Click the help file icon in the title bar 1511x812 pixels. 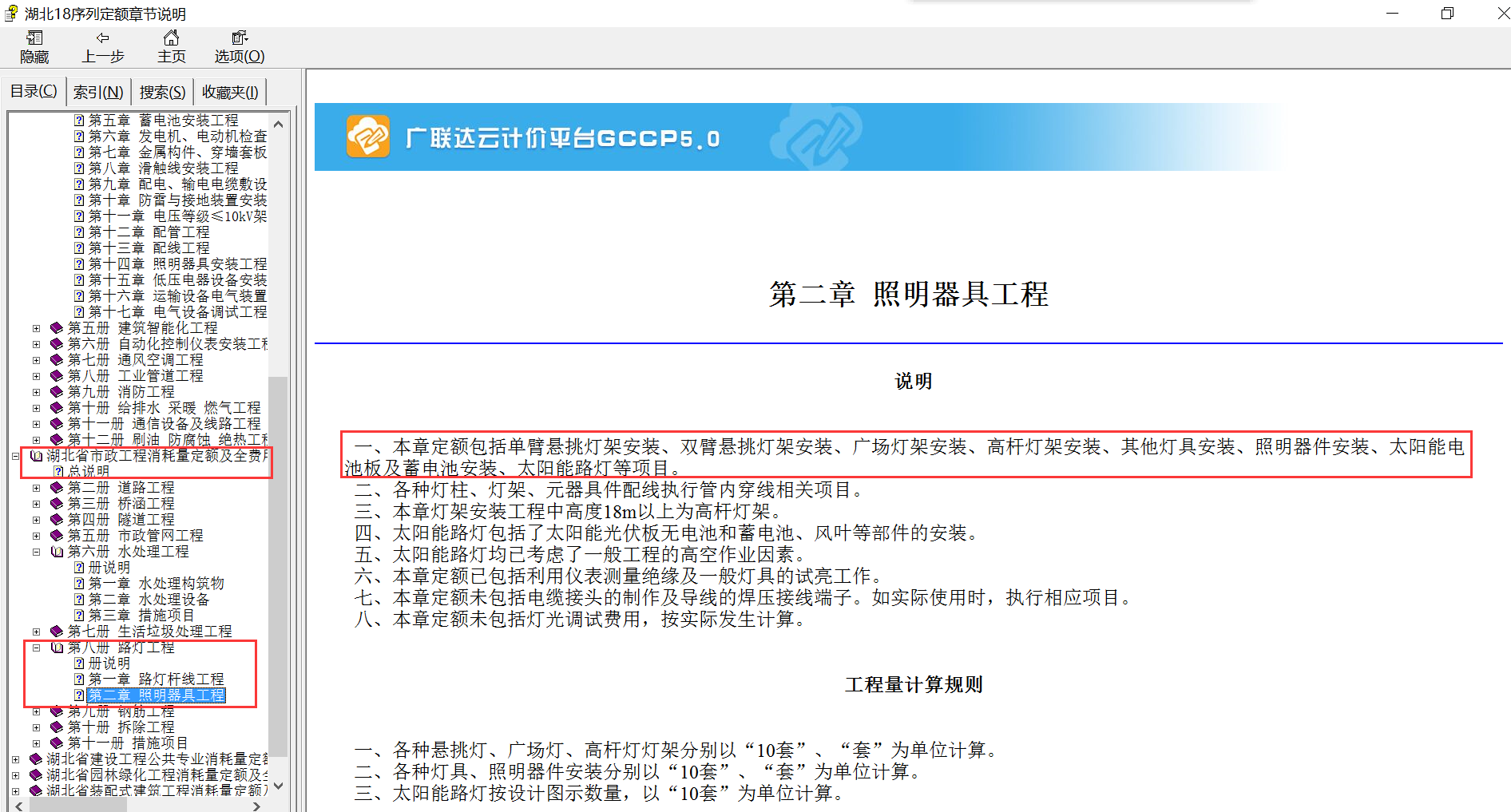(x=11, y=14)
